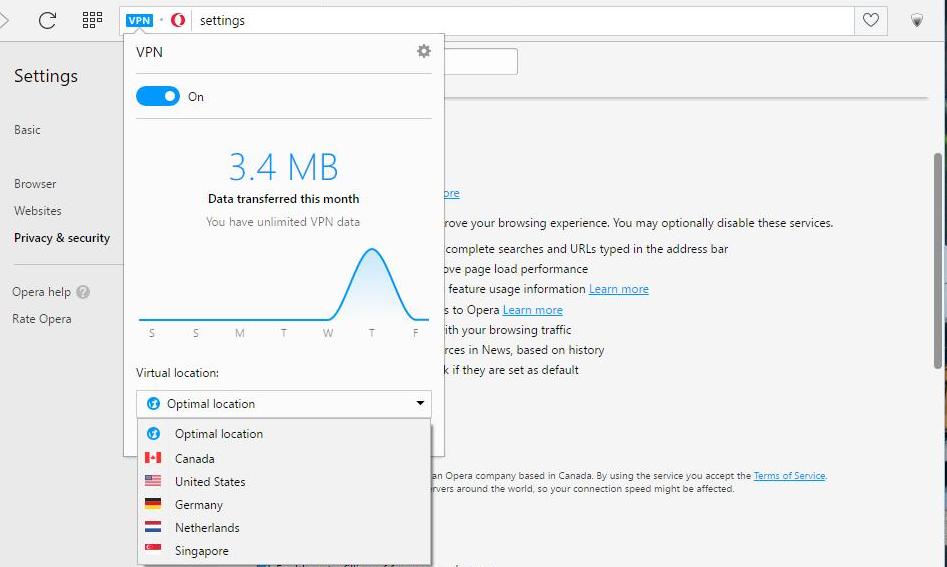The image size is (947, 567).
Task: Select United States as virtual location
Action: [284, 481]
